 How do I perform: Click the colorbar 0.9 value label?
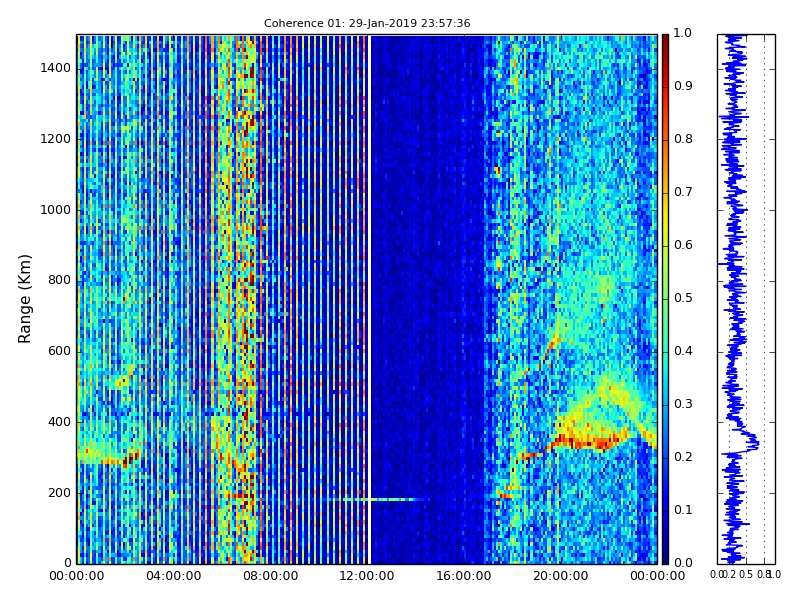click(x=683, y=86)
